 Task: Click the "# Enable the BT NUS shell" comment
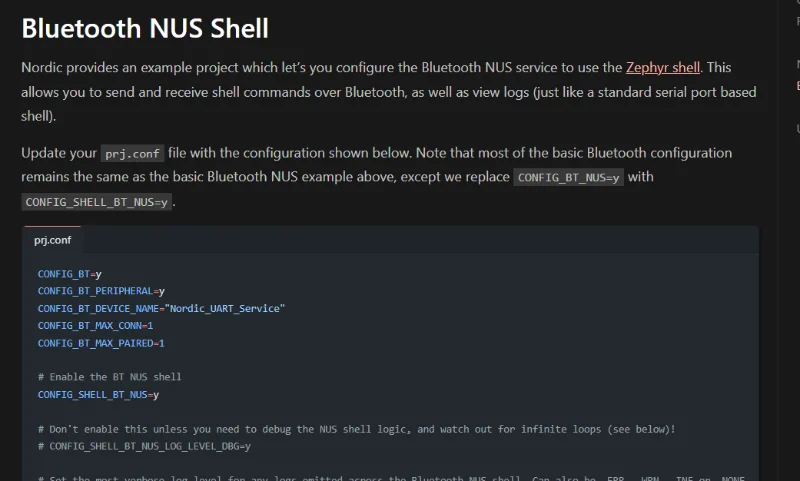tap(110, 377)
